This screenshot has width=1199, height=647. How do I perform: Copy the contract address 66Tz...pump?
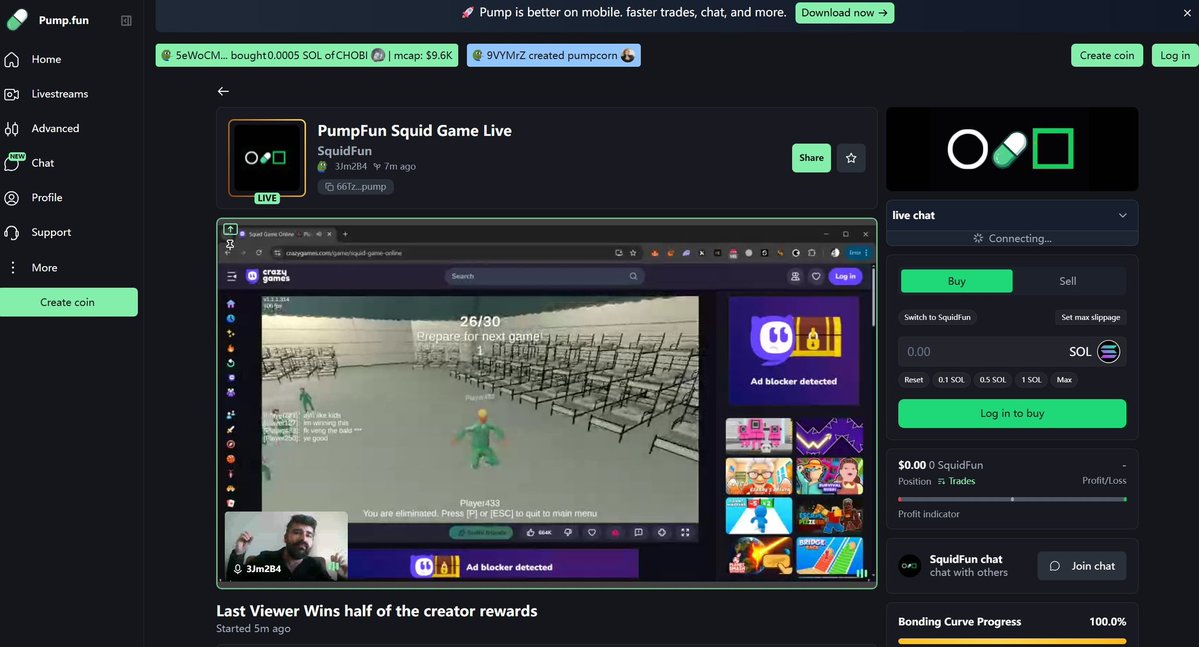tap(356, 187)
